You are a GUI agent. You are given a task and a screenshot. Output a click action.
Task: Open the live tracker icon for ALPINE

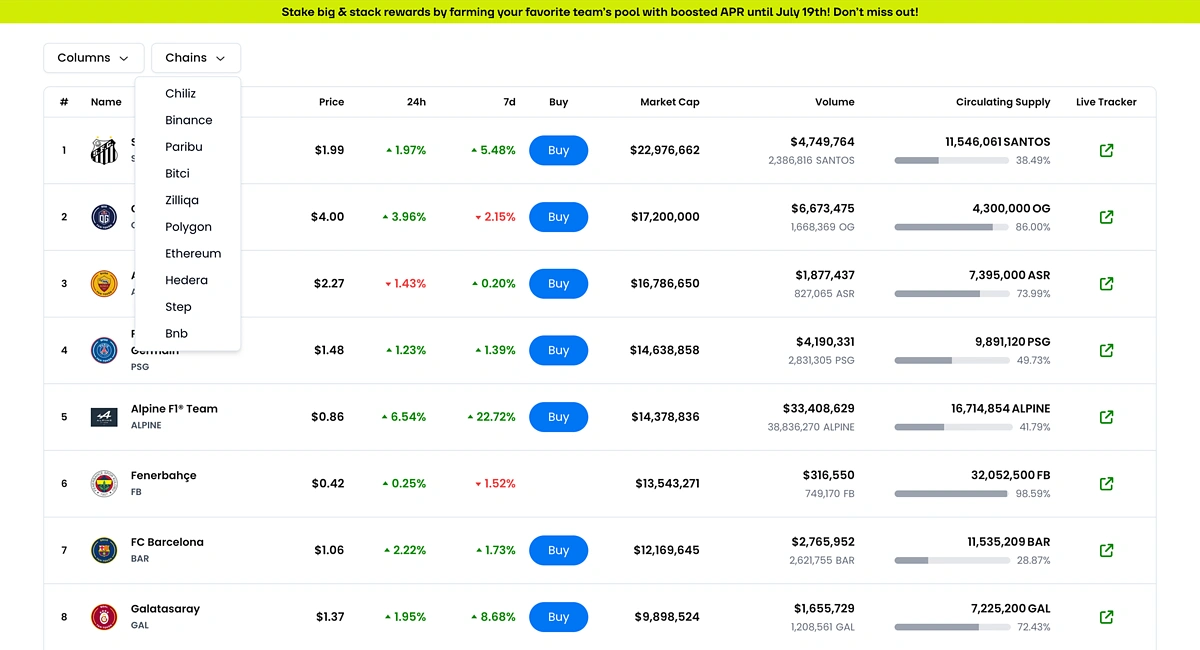(x=1106, y=417)
